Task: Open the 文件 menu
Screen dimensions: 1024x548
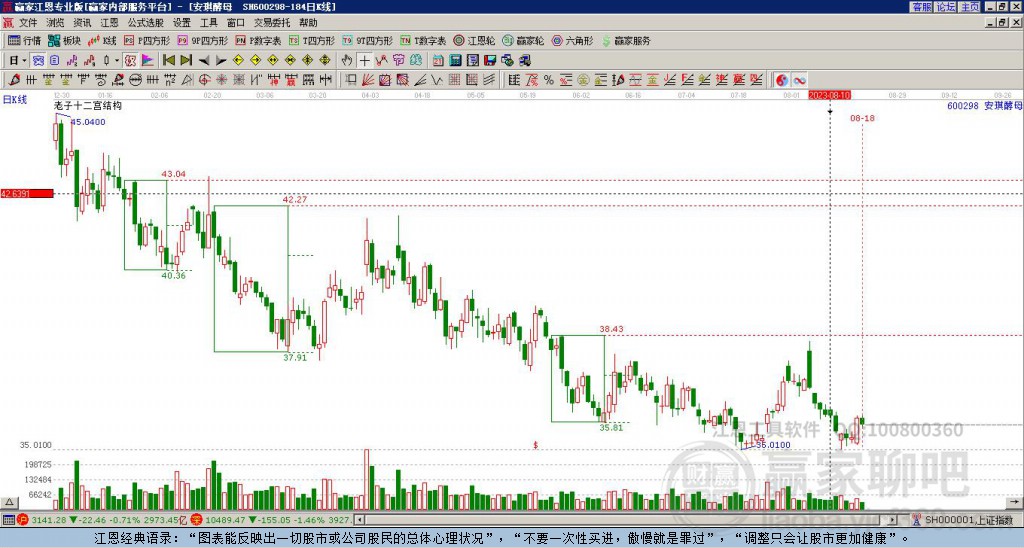Action: point(28,23)
